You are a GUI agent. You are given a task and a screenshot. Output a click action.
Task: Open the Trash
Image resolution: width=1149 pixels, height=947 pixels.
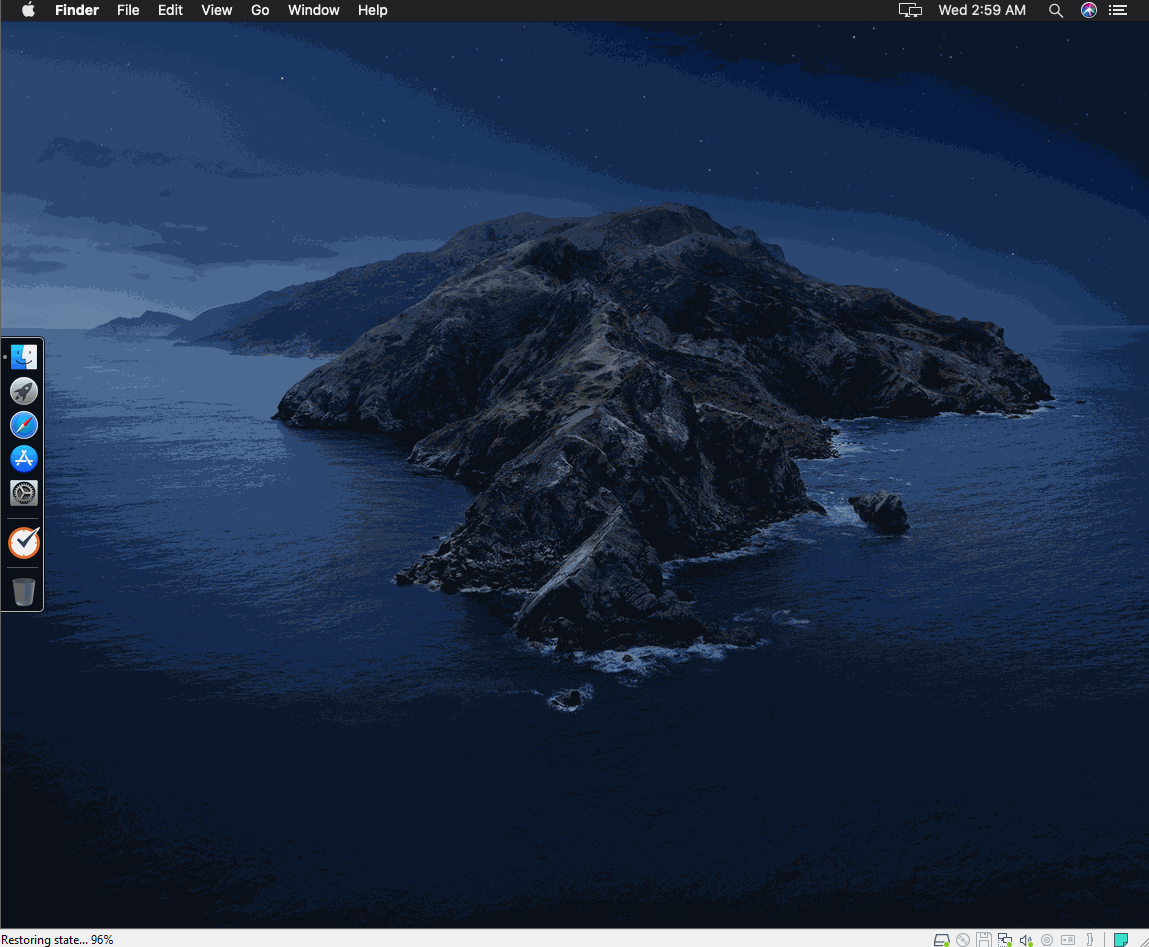[23, 591]
